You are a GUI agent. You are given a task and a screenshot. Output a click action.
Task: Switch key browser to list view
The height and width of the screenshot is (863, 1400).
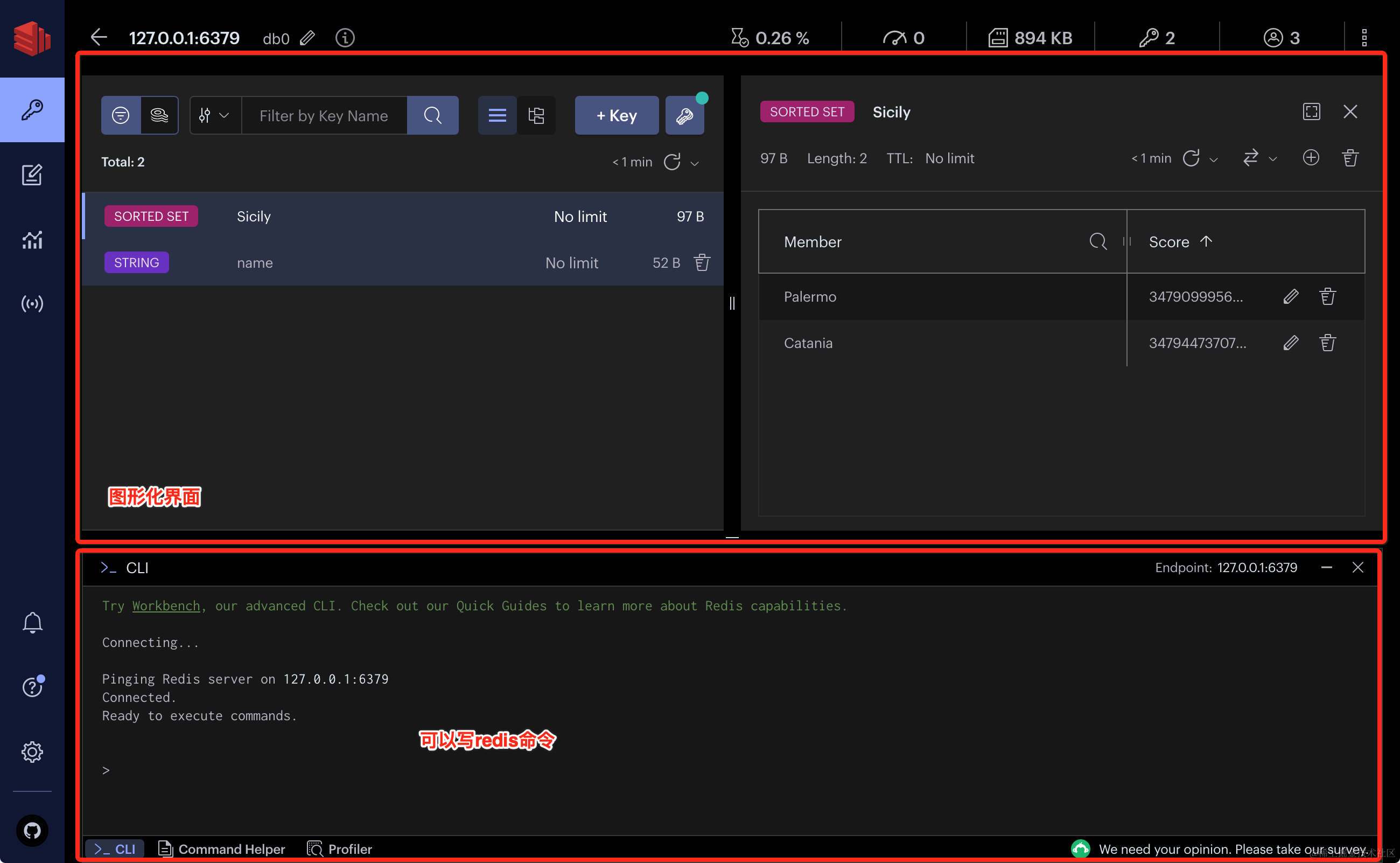497,116
